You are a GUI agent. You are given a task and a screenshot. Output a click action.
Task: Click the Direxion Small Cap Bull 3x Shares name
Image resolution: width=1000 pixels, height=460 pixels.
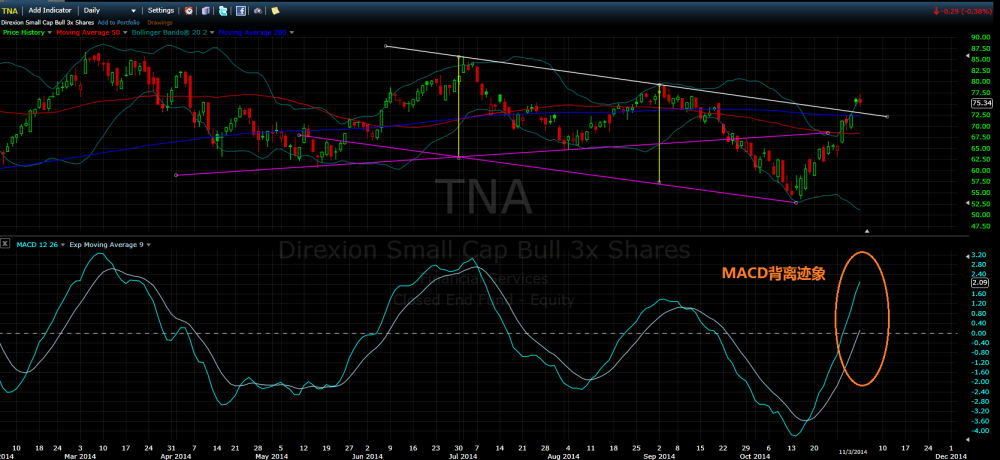(x=48, y=22)
